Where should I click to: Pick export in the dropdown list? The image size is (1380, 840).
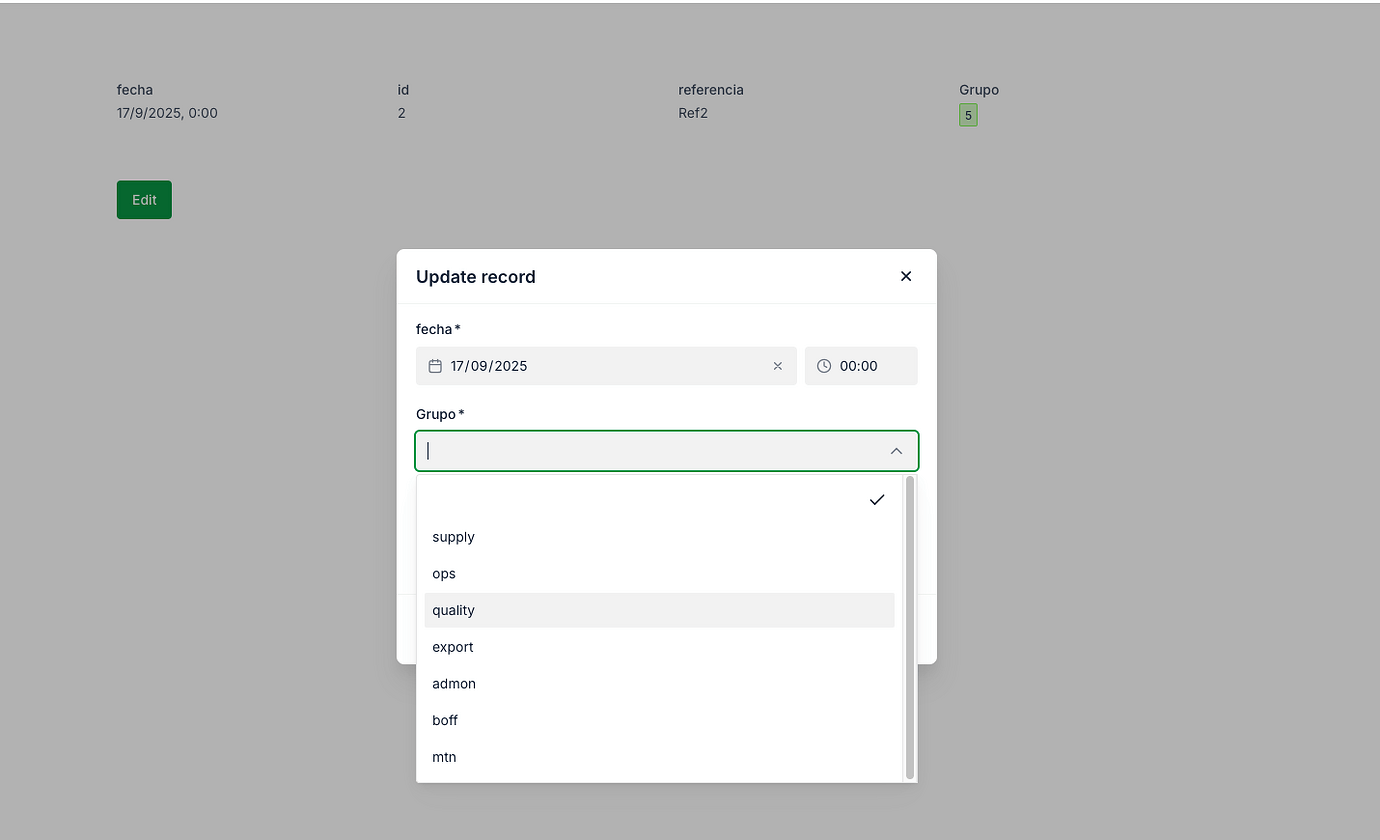pos(453,647)
